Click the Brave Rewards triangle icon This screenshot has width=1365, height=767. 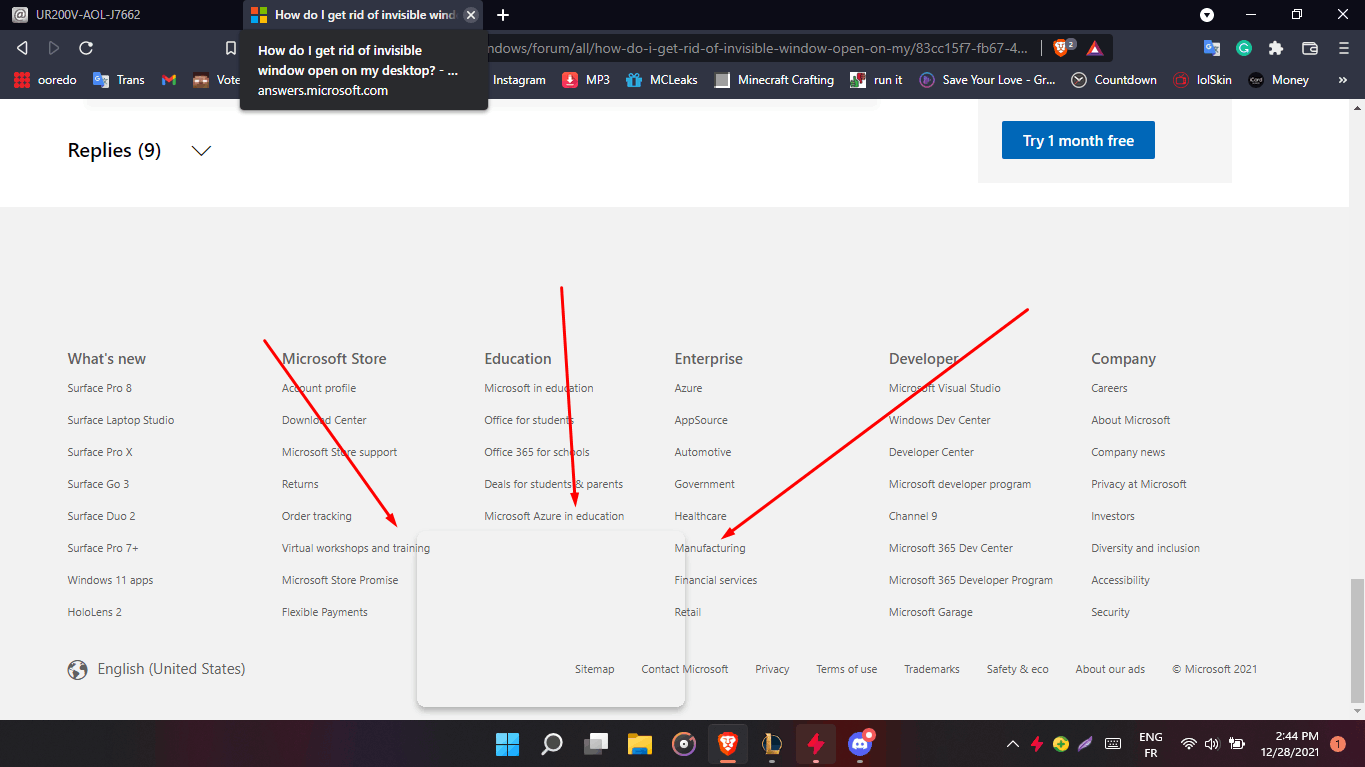tap(1095, 47)
